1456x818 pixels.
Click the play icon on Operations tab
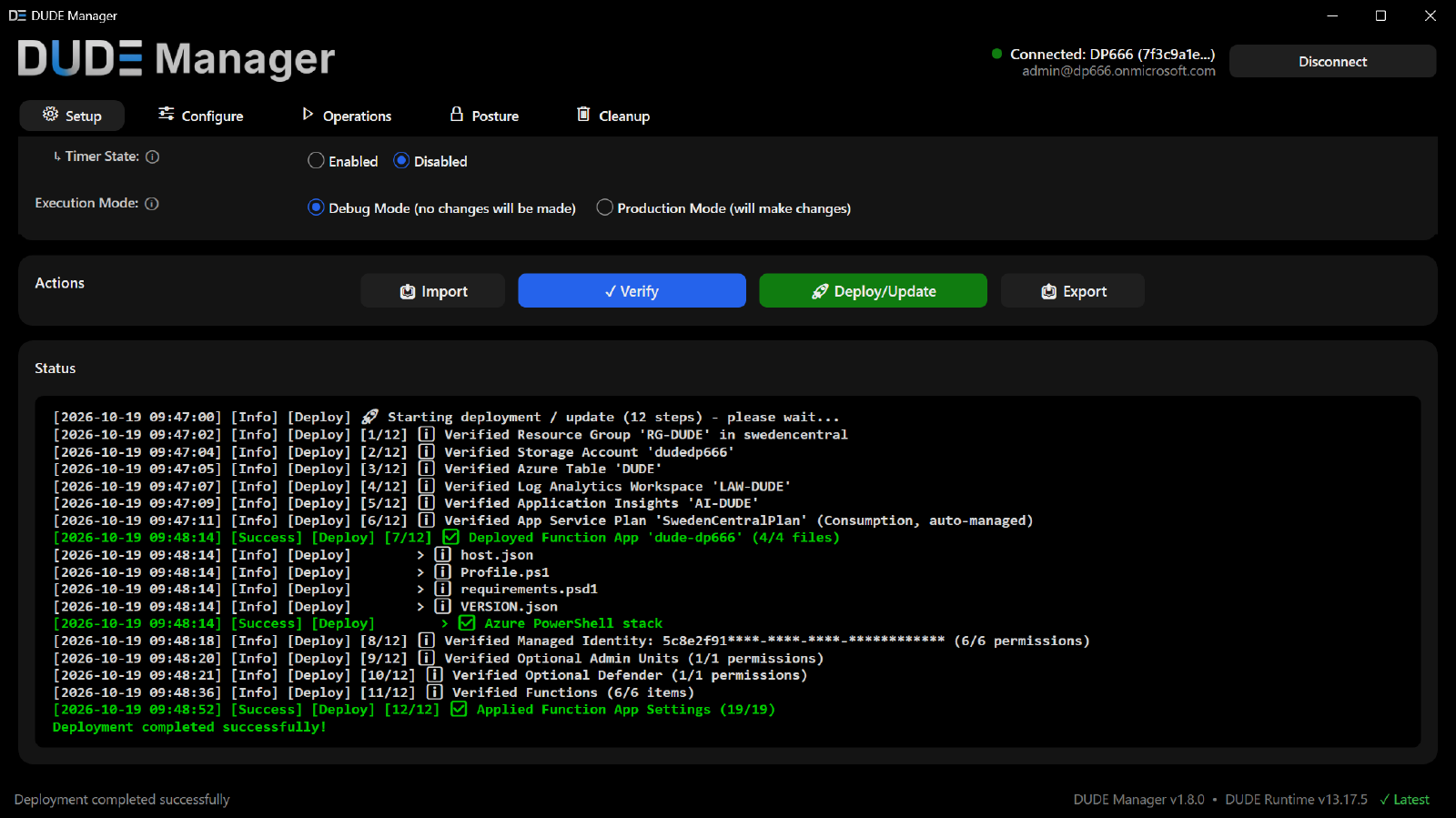(x=308, y=114)
